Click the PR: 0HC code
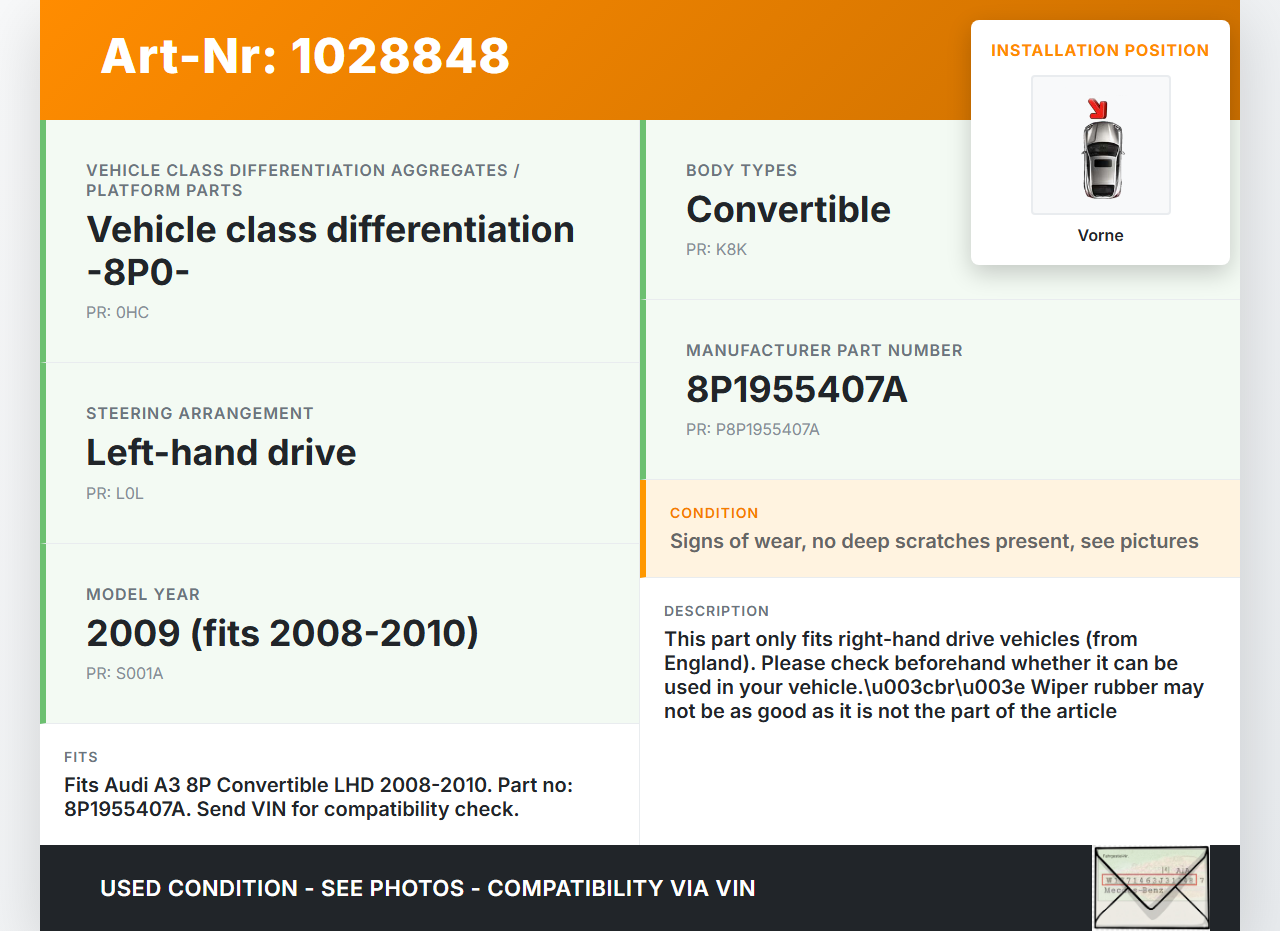 [x=117, y=312]
